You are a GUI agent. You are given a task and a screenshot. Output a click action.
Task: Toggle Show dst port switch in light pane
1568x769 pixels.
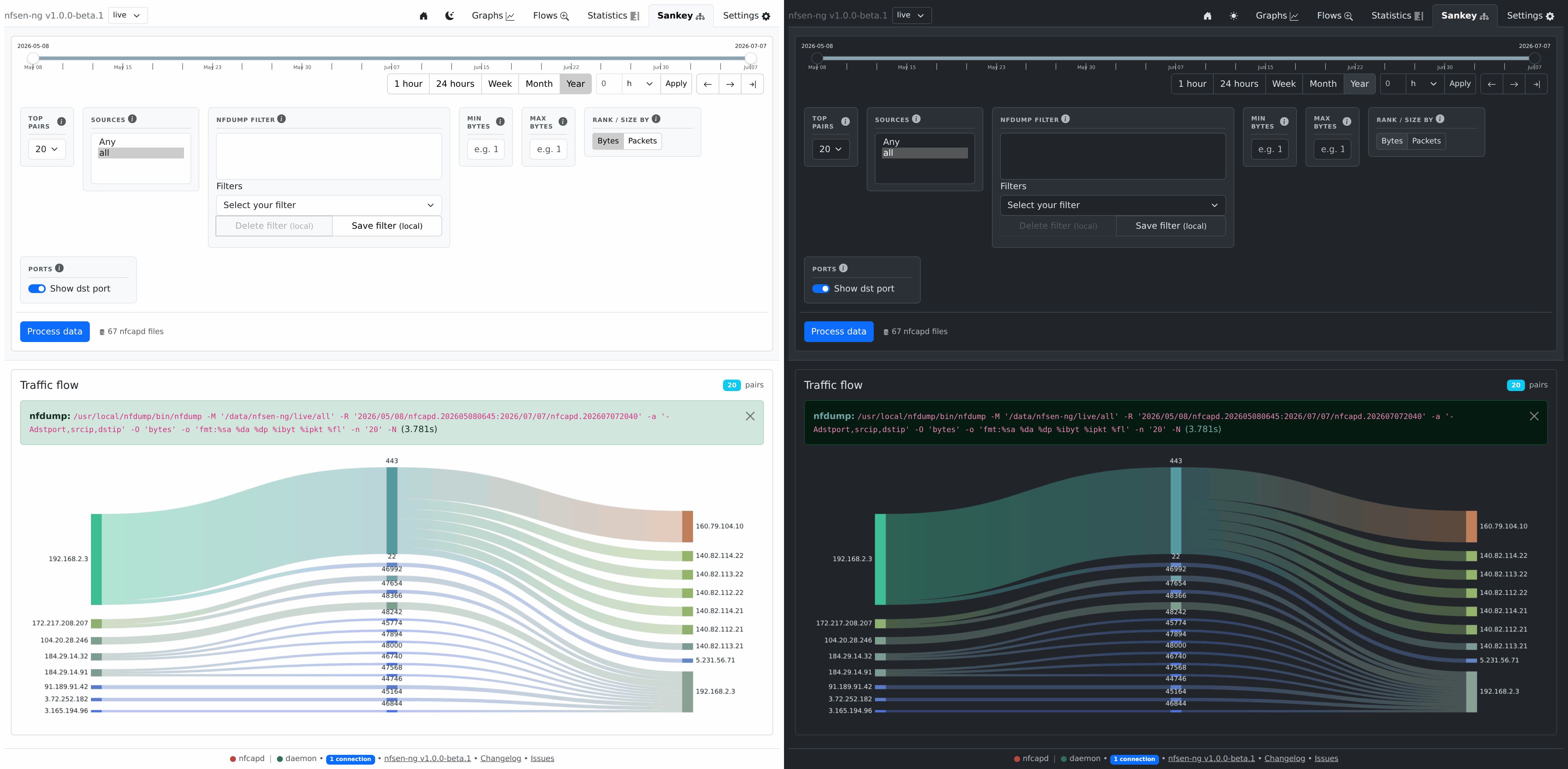coord(37,289)
